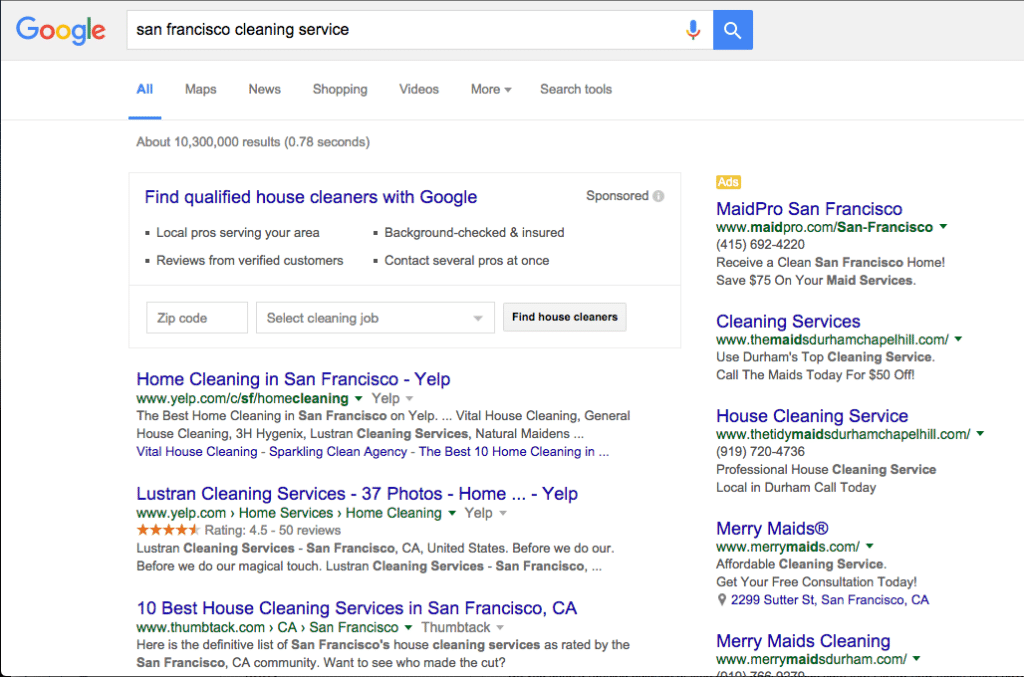Image resolution: width=1024 pixels, height=677 pixels.
Task: Open the More dropdown in the navigation bar
Action: [490, 89]
